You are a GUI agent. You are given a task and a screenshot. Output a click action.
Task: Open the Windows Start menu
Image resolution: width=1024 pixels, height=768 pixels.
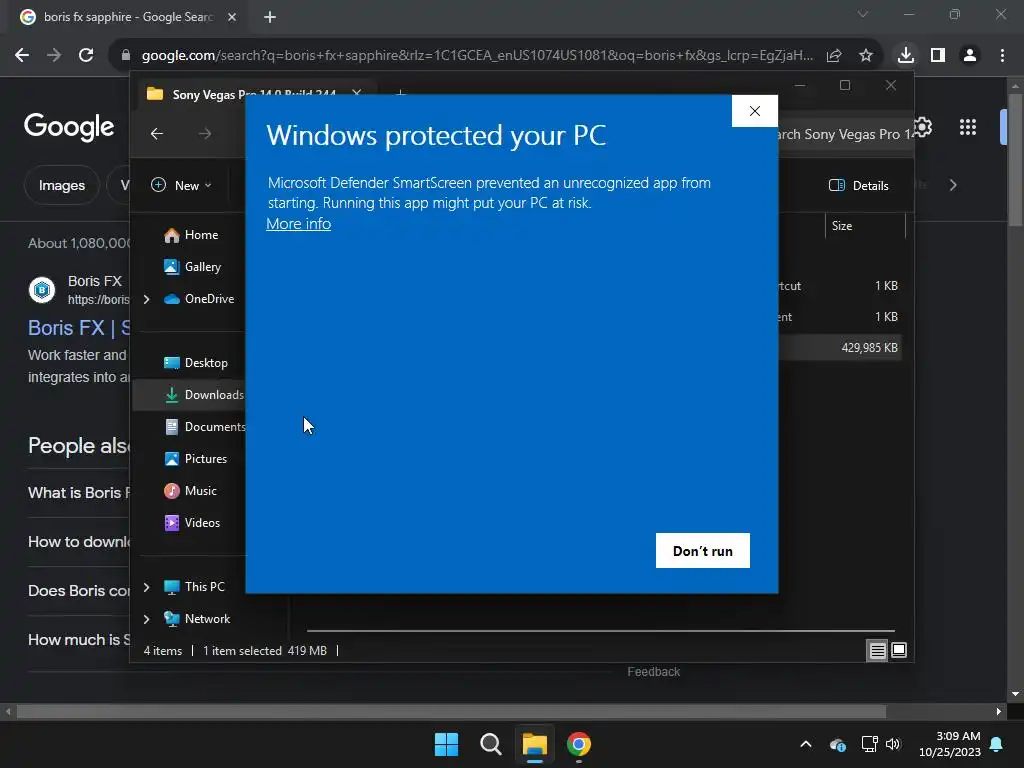pyautogui.click(x=447, y=744)
